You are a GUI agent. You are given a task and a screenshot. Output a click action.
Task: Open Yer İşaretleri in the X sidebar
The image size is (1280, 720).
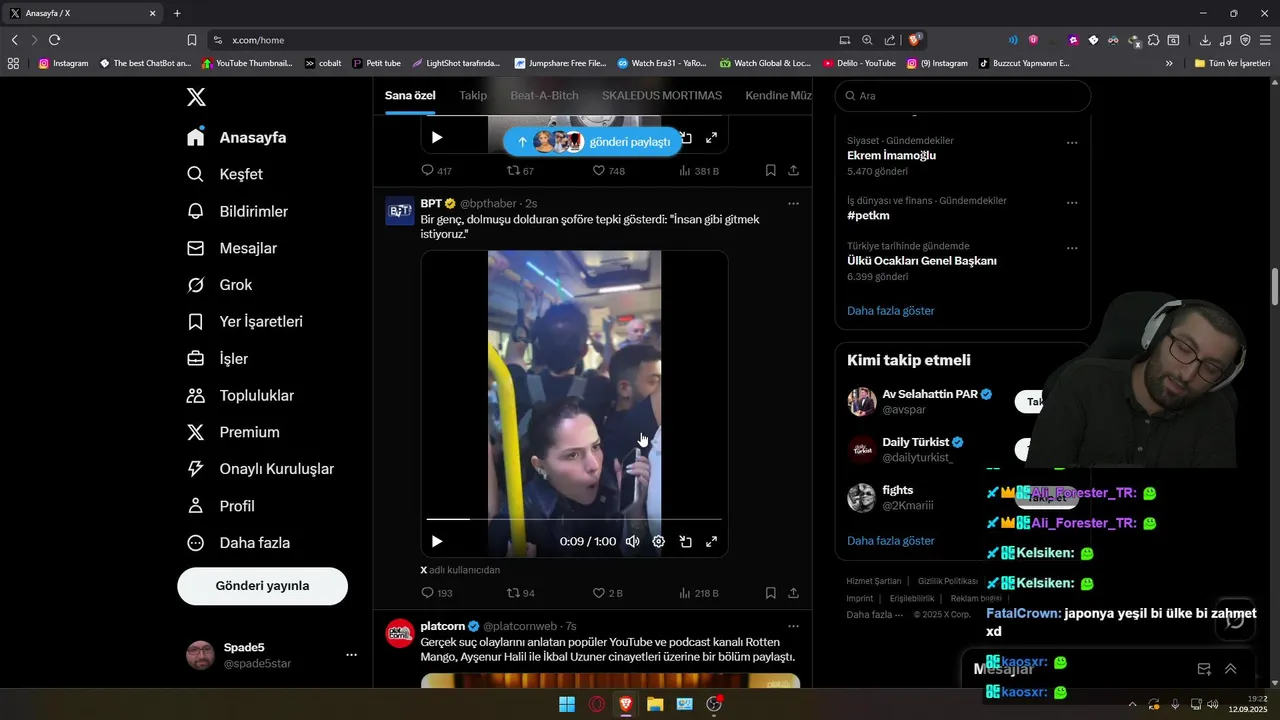[245, 322]
